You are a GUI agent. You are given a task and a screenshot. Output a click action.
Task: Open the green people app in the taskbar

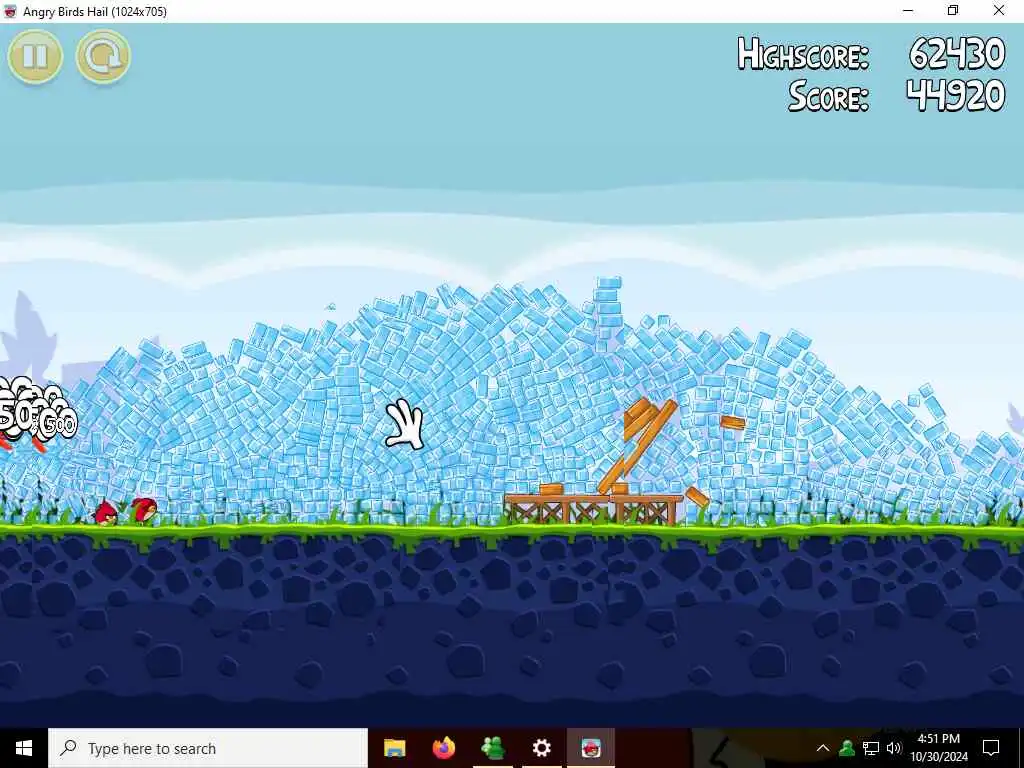click(x=493, y=748)
